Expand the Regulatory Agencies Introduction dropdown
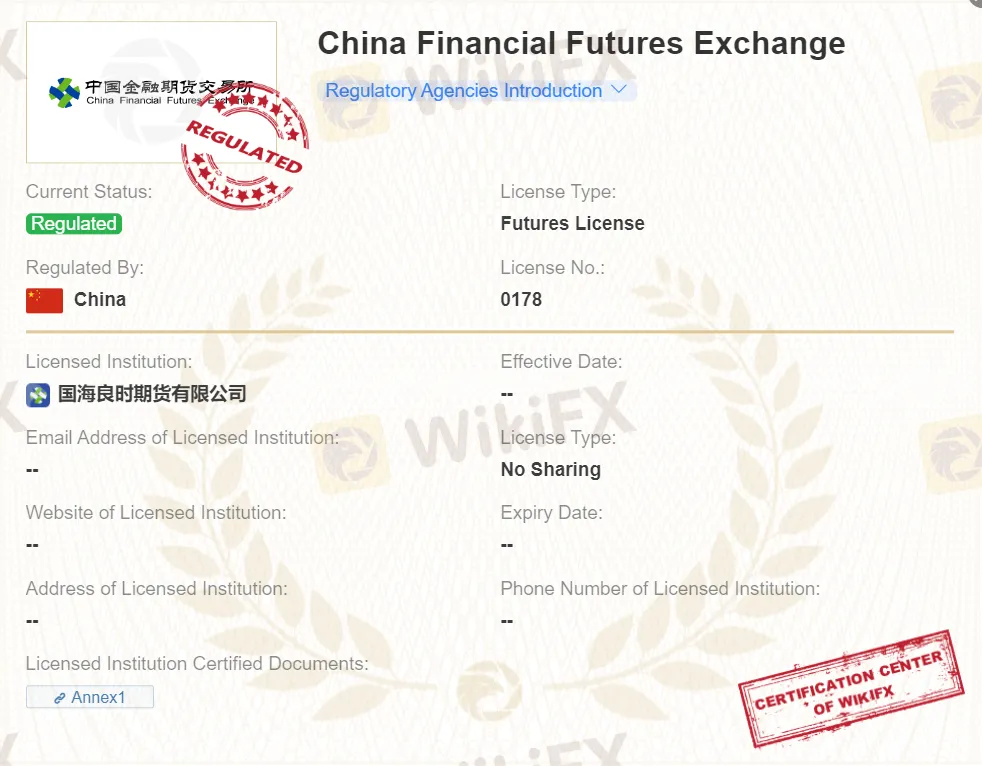 [464, 91]
